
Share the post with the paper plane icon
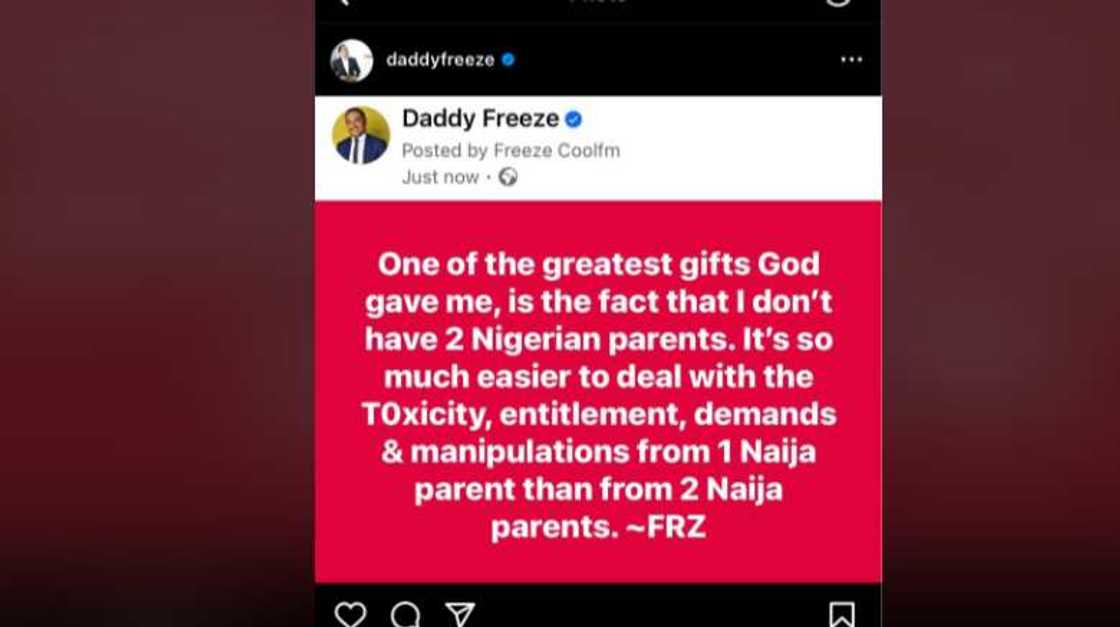[x=459, y=614]
